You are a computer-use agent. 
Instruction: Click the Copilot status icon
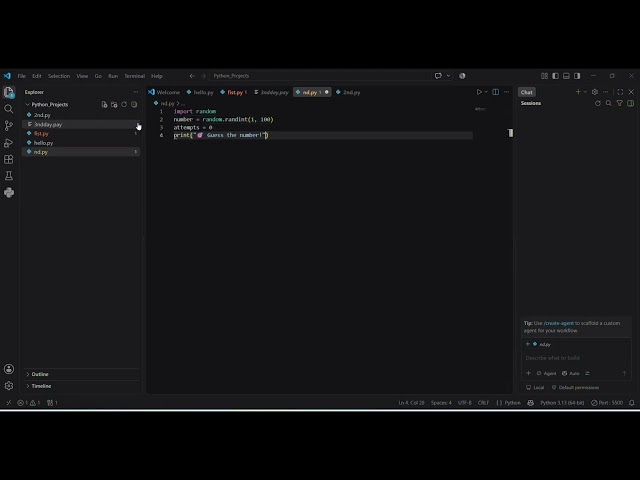point(530,403)
